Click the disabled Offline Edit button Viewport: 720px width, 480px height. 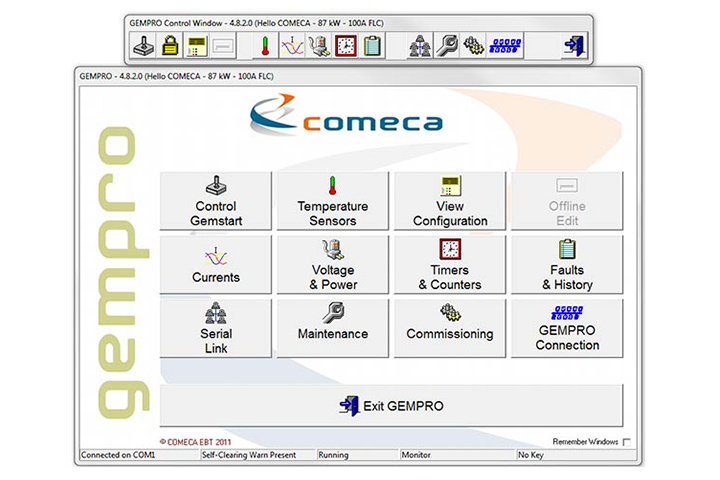(x=567, y=201)
